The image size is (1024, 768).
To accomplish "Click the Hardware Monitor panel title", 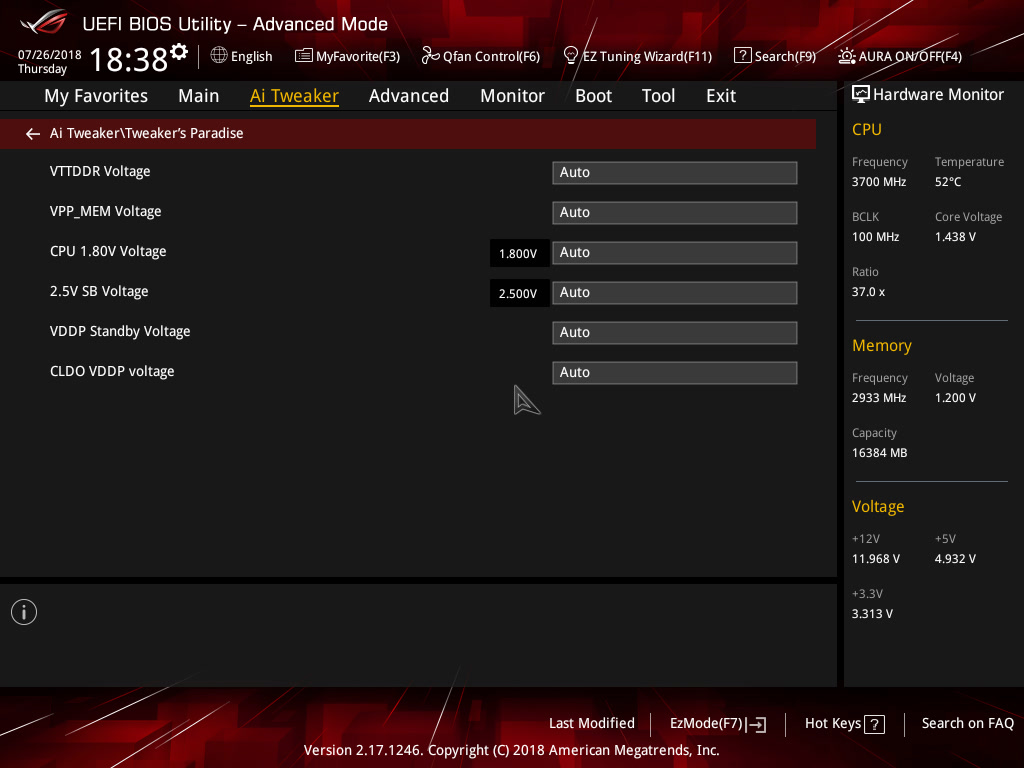I will point(938,95).
